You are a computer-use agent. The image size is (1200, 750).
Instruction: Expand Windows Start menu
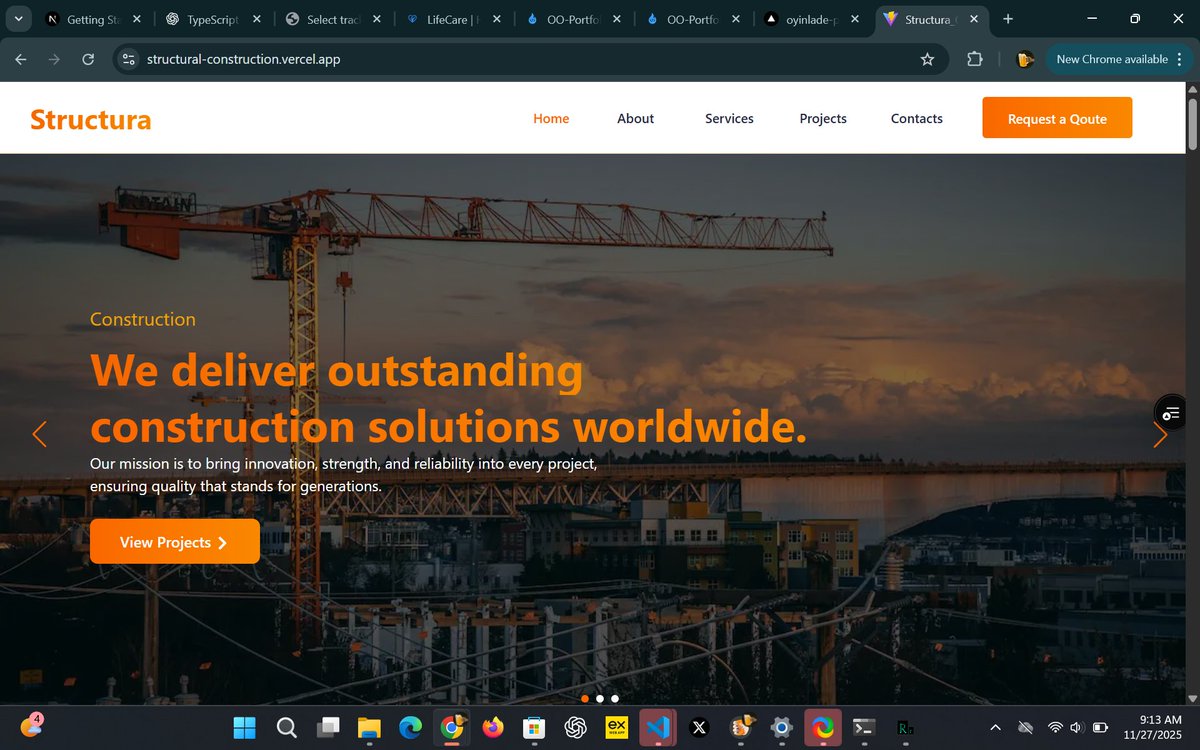point(243,728)
